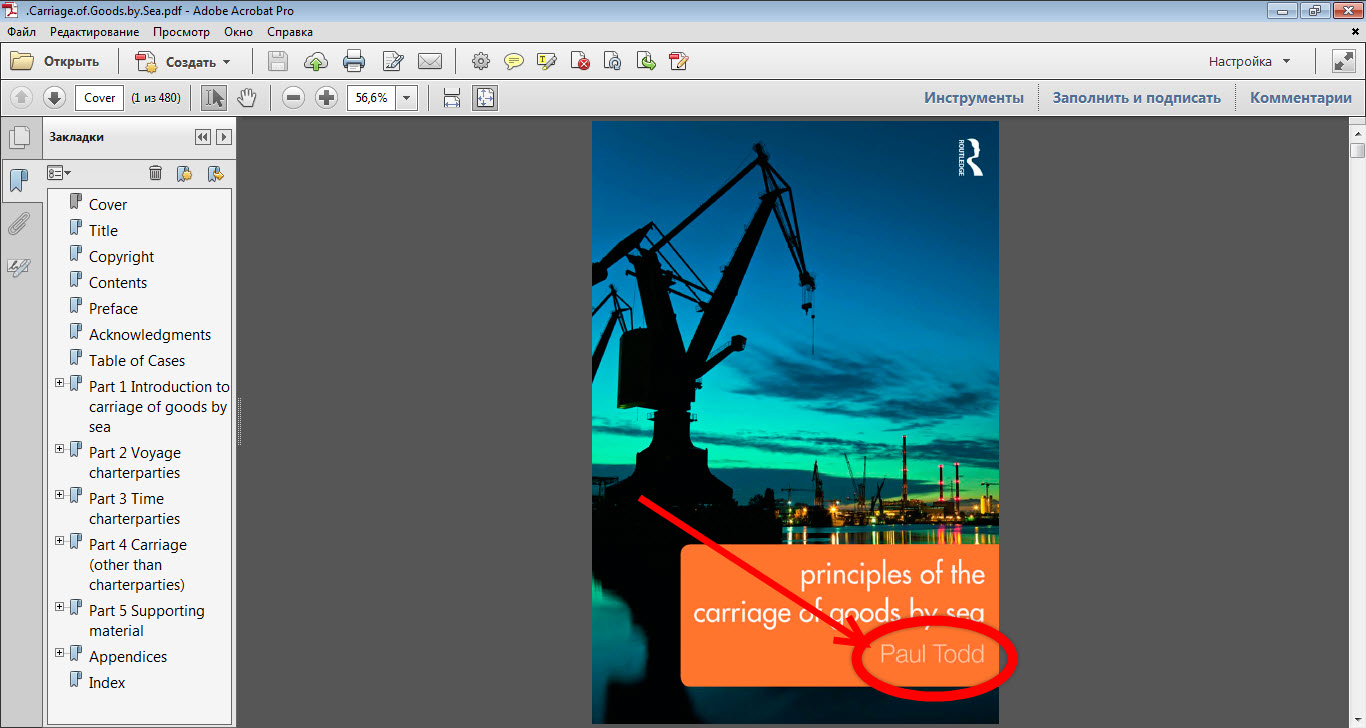Open the Просмотр menu
This screenshot has height=728, width=1366.
(x=181, y=31)
